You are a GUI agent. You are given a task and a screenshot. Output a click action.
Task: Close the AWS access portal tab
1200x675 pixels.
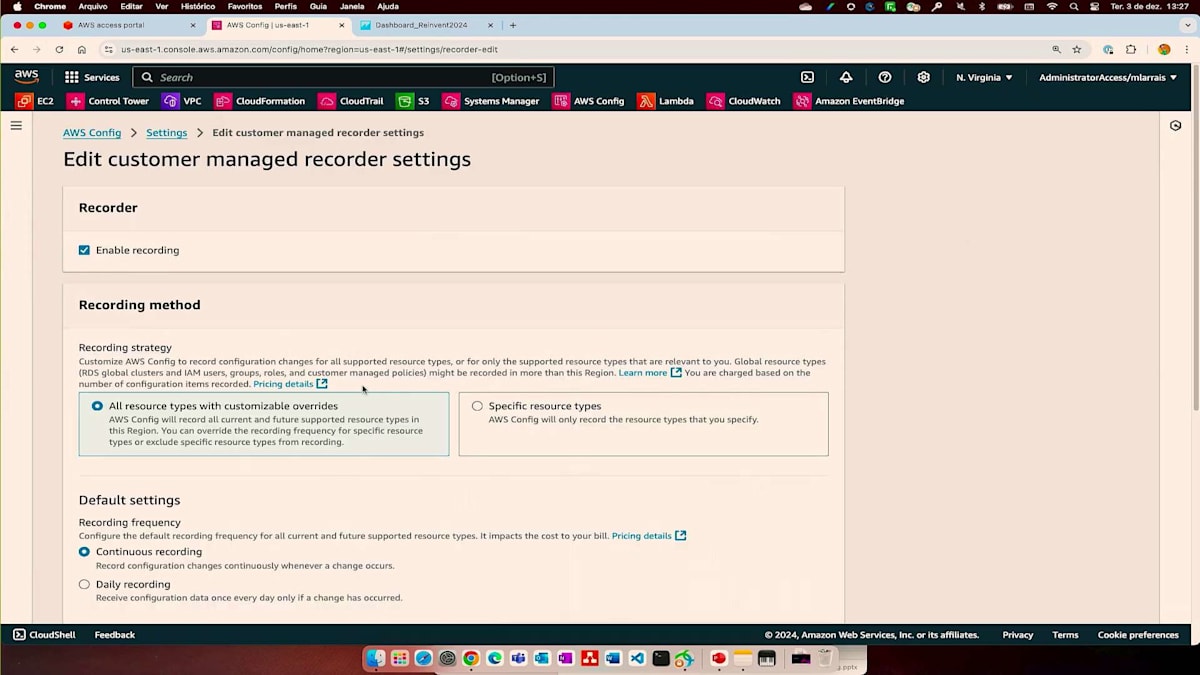point(193,25)
